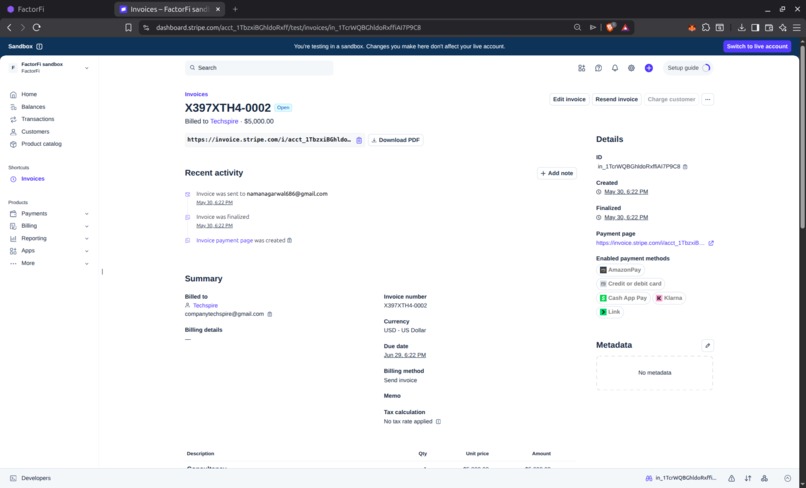Click the browser address bar URL
Viewport: 806px width, 488px height.
(288, 27)
